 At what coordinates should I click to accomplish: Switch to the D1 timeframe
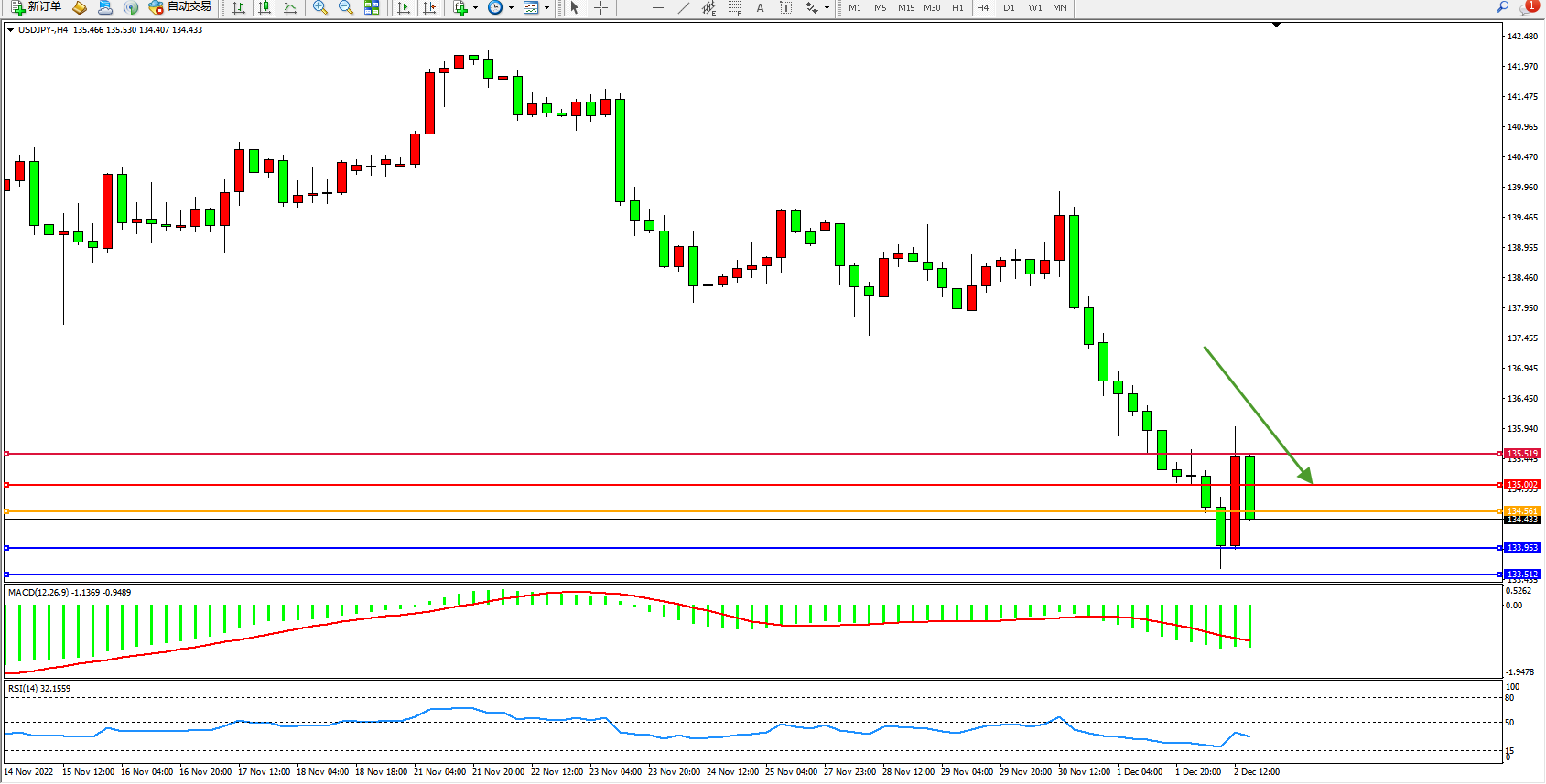pos(1009,7)
